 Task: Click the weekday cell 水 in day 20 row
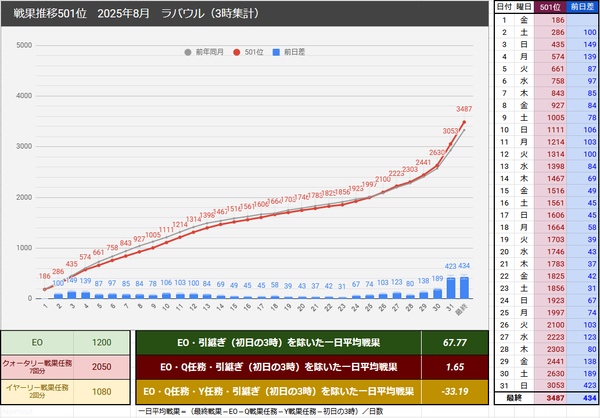pyautogui.click(x=523, y=252)
